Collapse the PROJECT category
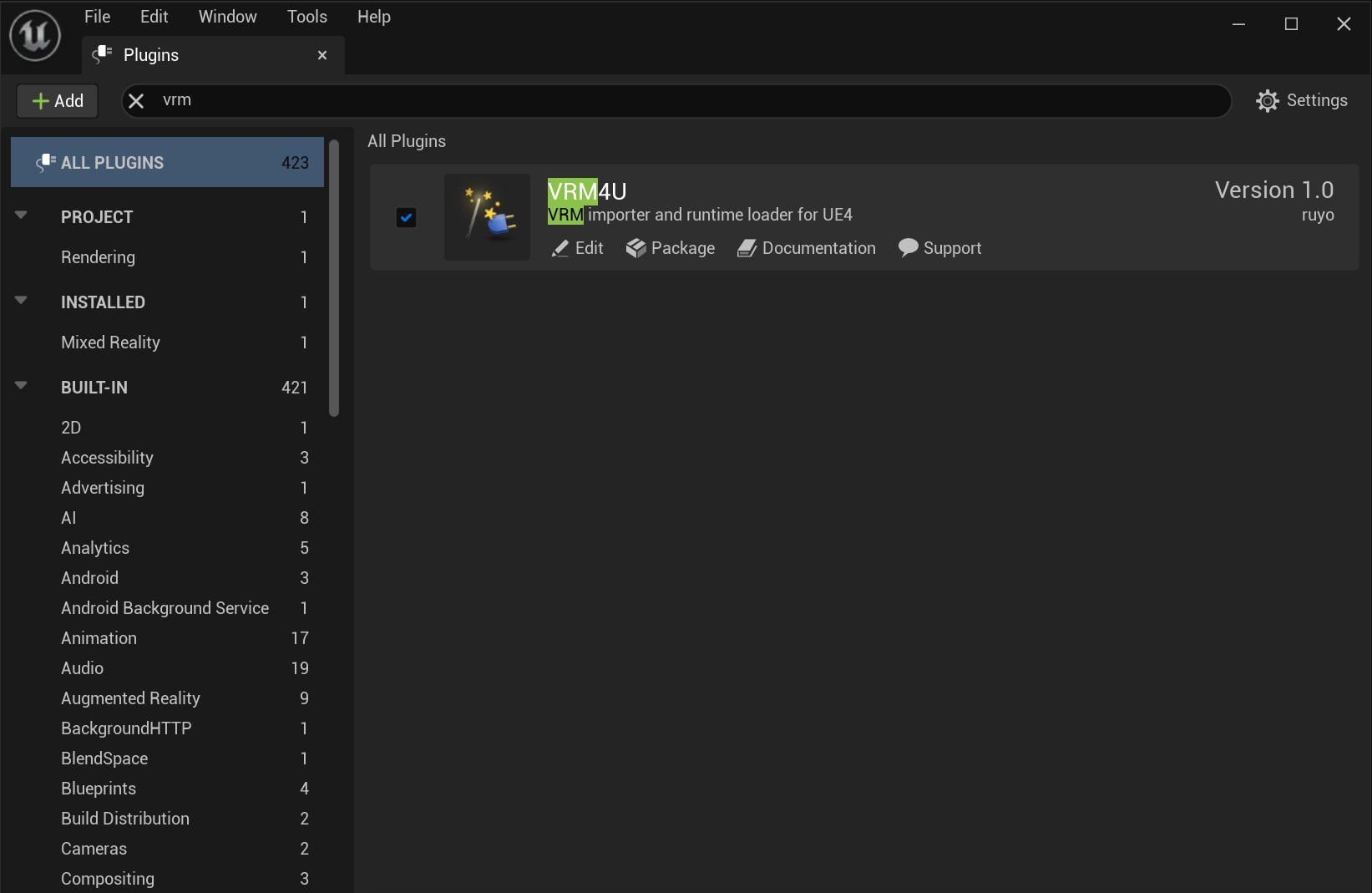The width and height of the screenshot is (1372, 893). [22, 216]
